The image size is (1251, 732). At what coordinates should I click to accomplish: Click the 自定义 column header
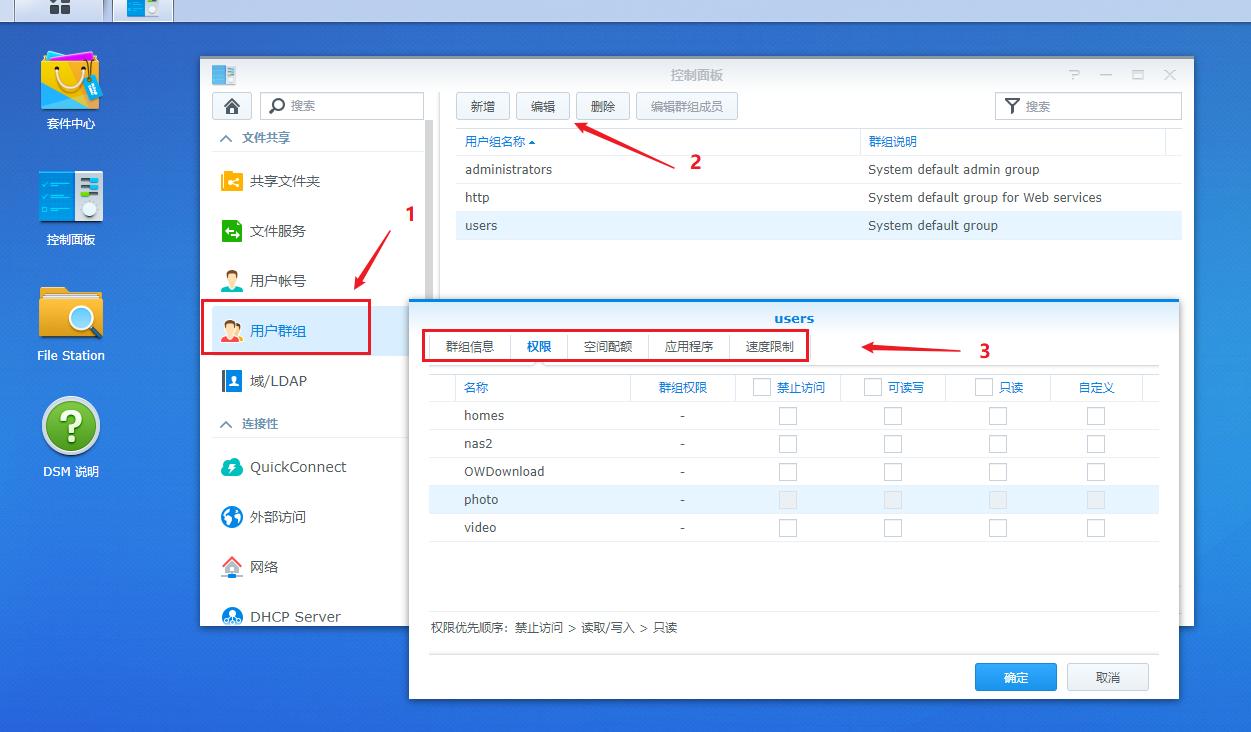pos(1096,387)
